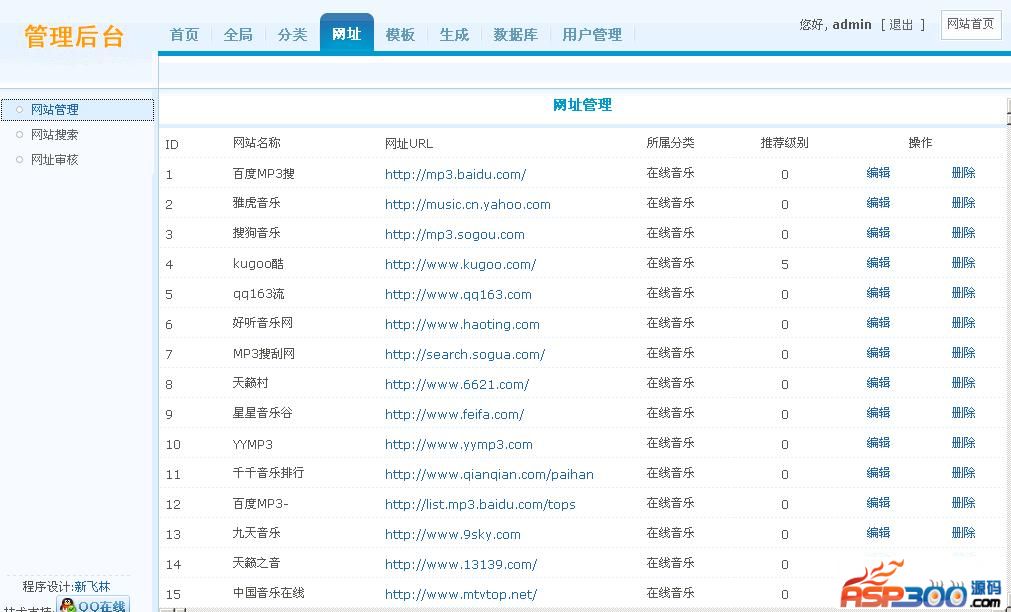Open the http://www.qianqian.com/paihan link
This screenshot has width=1011, height=612.
pos(489,475)
